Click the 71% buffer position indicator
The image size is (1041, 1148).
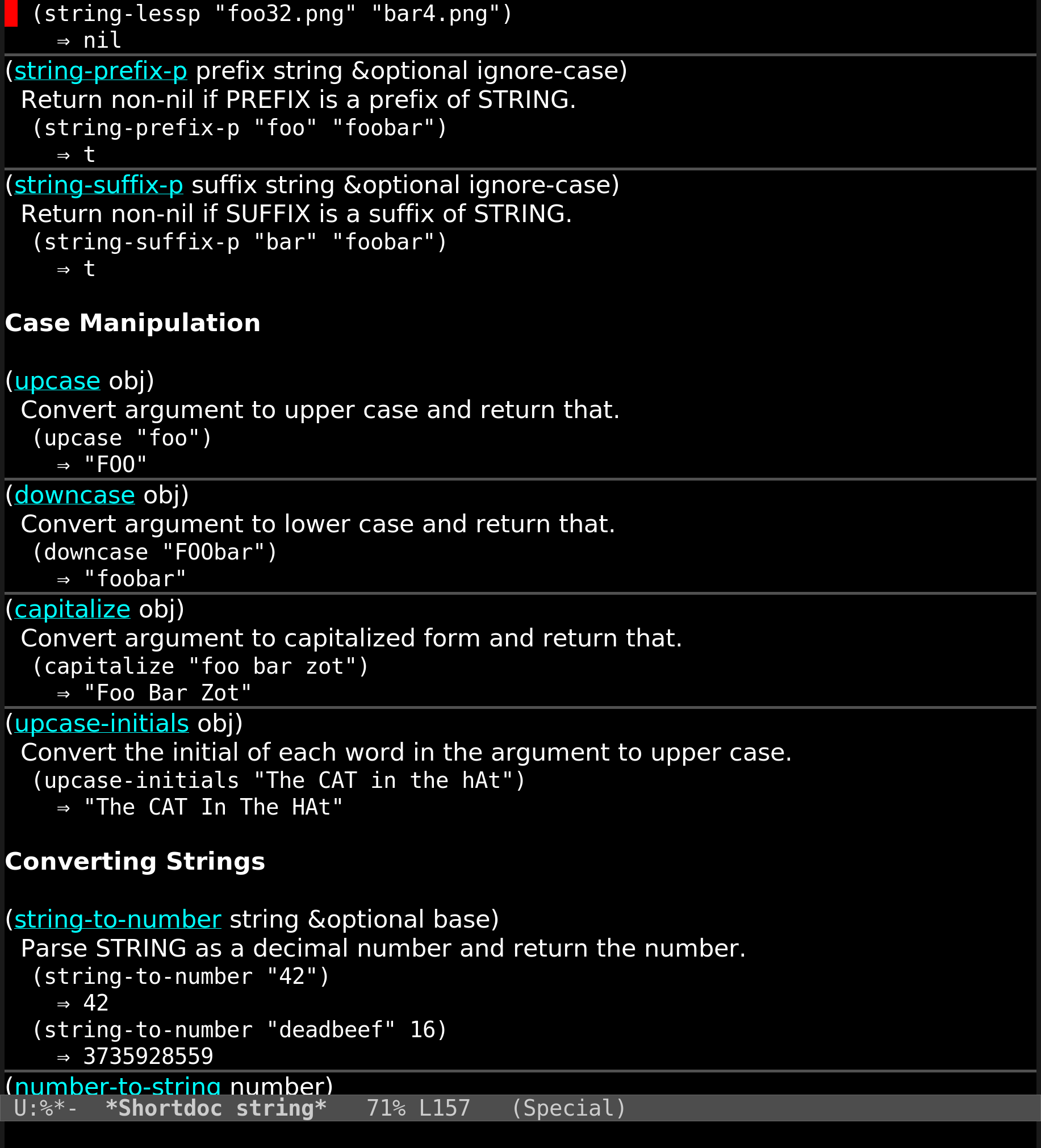click(386, 1109)
